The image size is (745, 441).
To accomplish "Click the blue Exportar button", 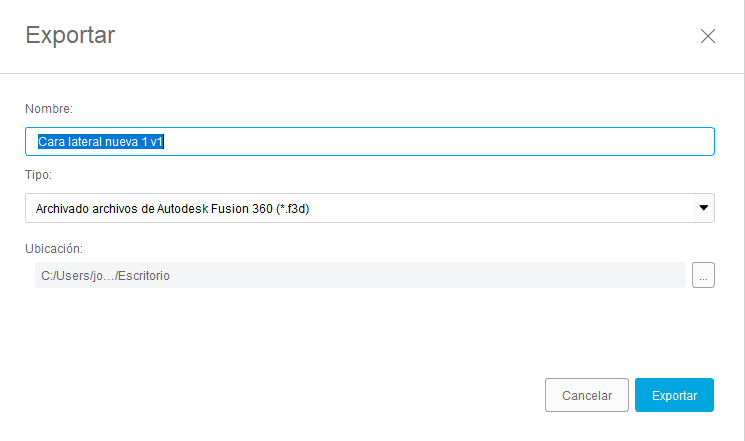I will [674, 395].
